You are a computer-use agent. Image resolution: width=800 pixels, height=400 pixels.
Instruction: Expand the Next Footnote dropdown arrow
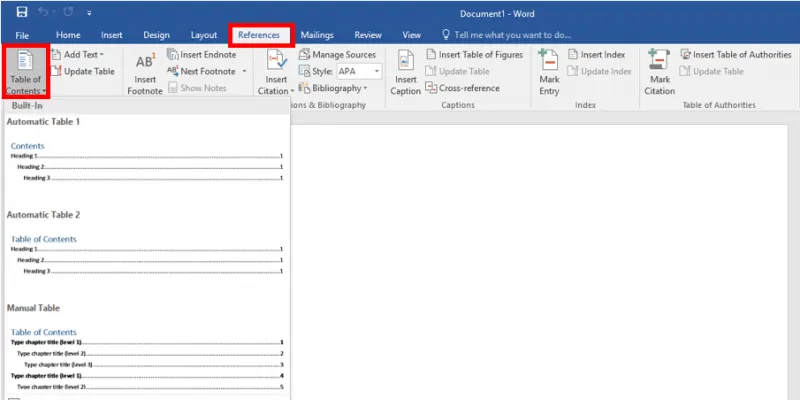click(x=244, y=71)
